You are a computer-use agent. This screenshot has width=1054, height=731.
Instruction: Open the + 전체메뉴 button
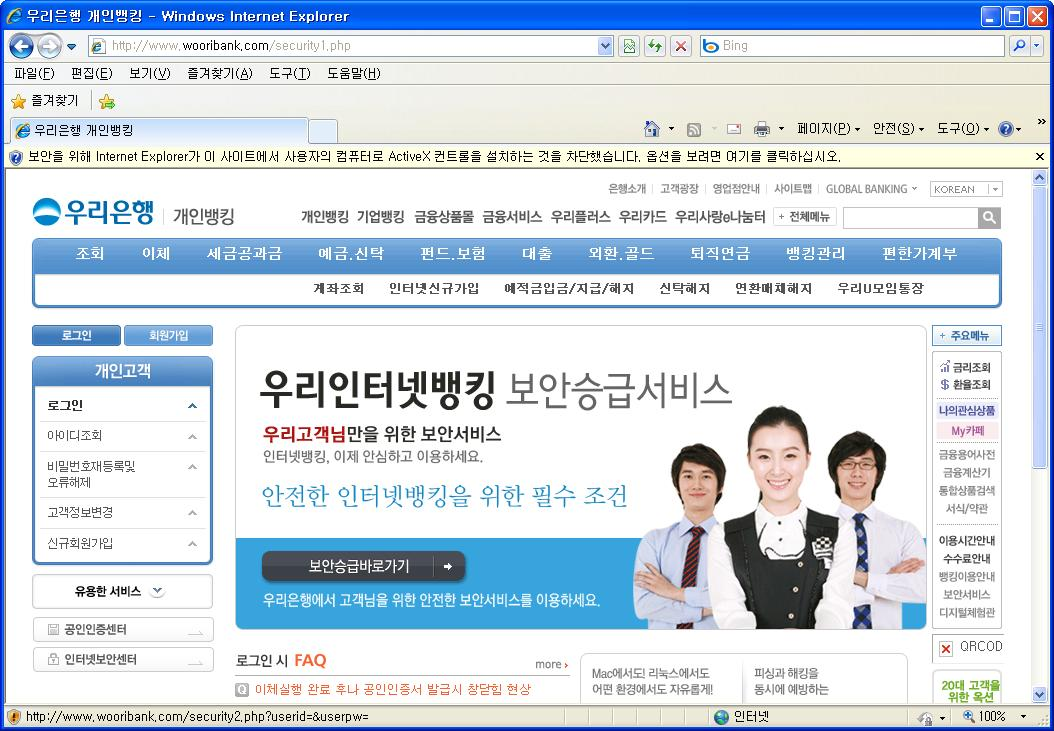[805, 217]
